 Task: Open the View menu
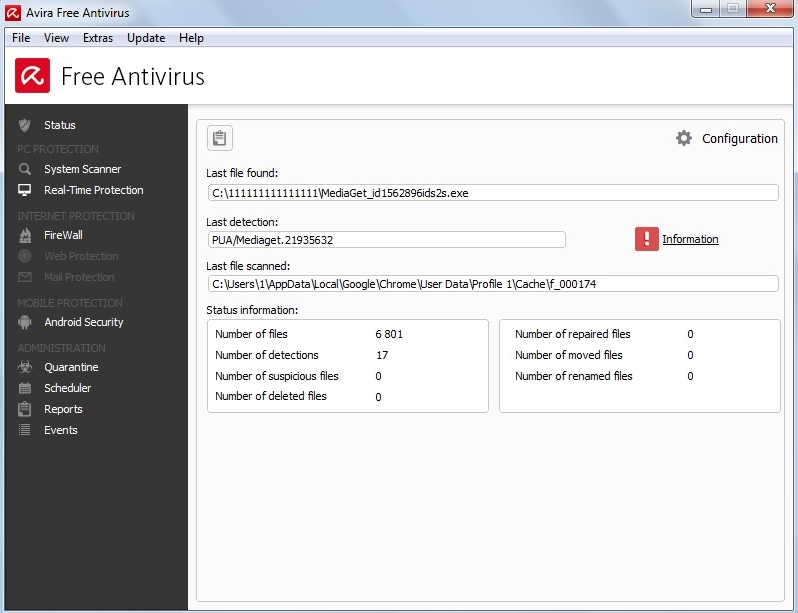tap(56, 38)
